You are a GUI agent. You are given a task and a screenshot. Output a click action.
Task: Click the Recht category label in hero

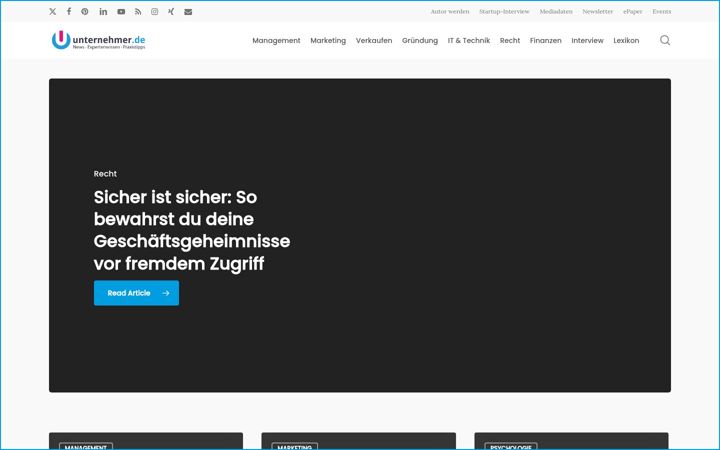pos(105,174)
